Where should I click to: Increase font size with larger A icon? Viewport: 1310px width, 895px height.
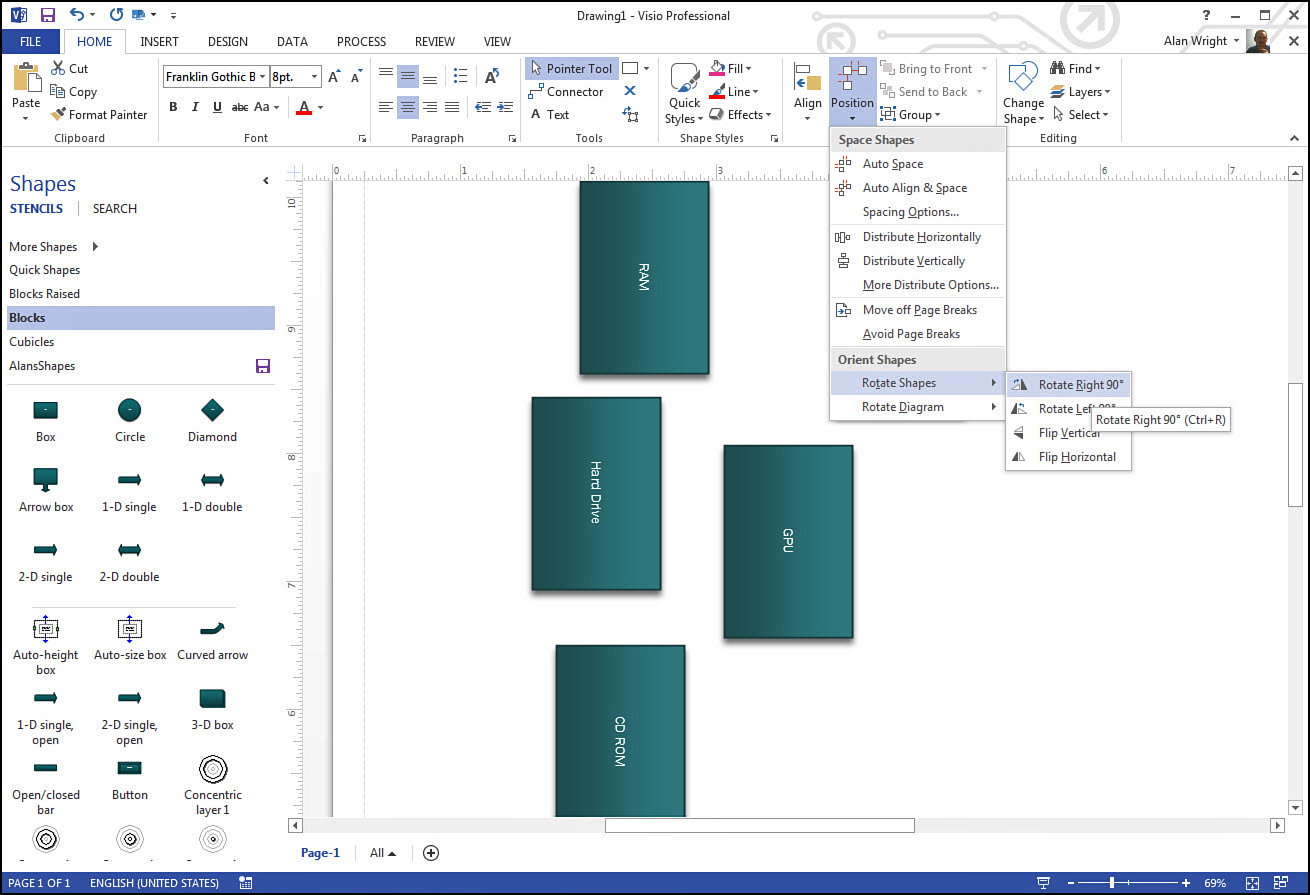tap(335, 76)
